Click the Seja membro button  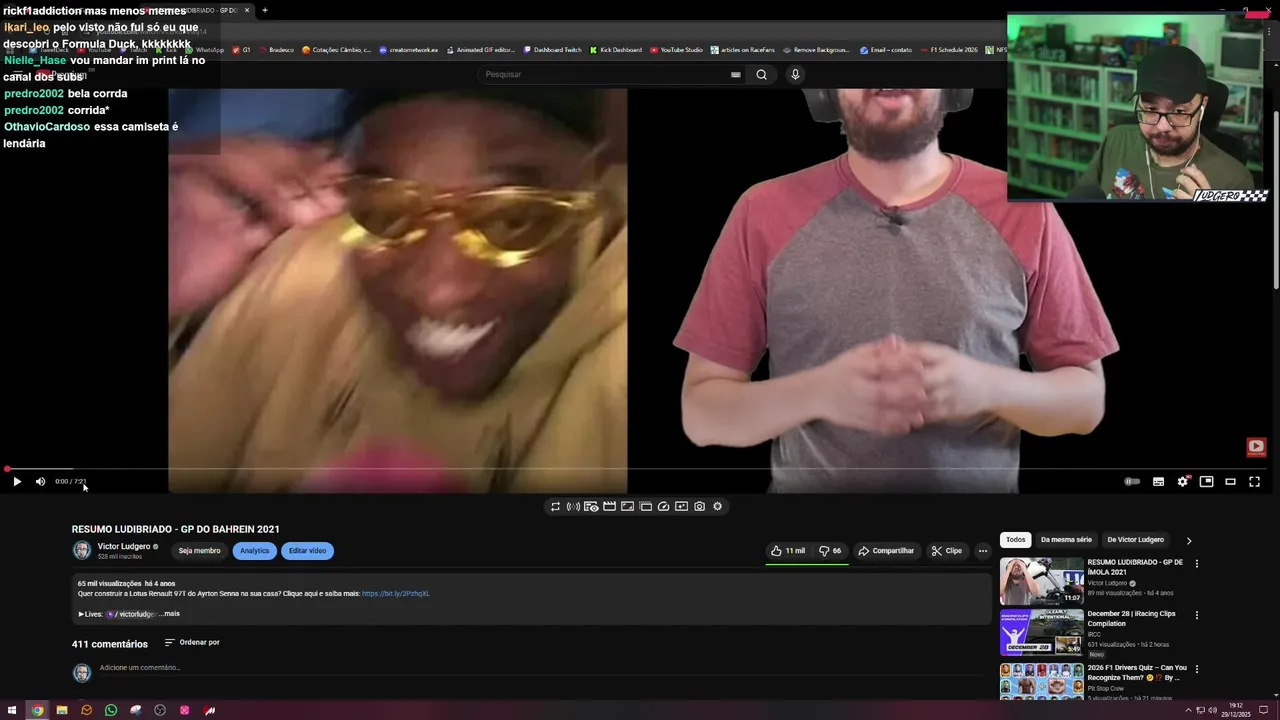(x=199, y=551)
